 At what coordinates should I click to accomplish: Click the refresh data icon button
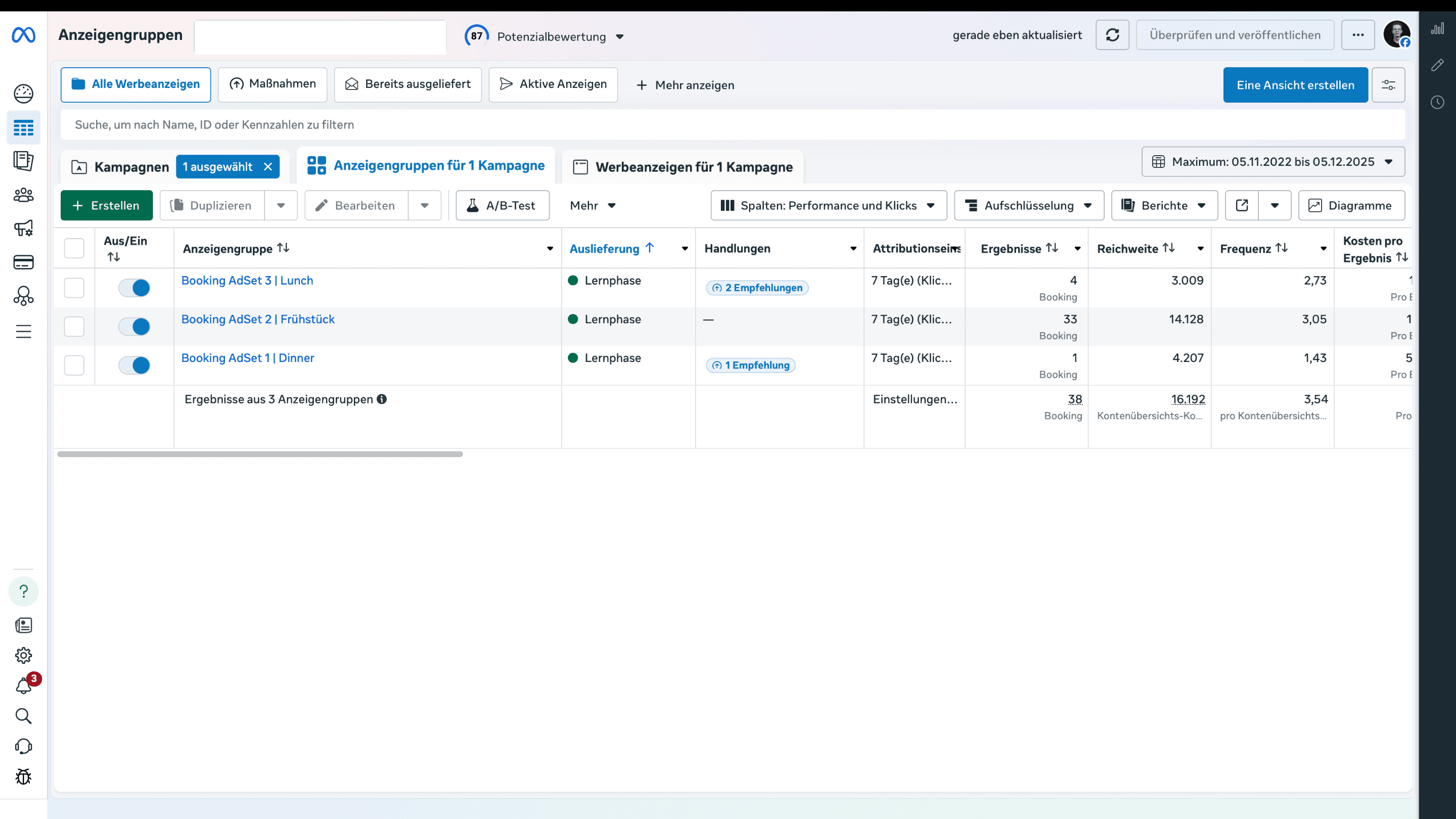(1112, 35)
